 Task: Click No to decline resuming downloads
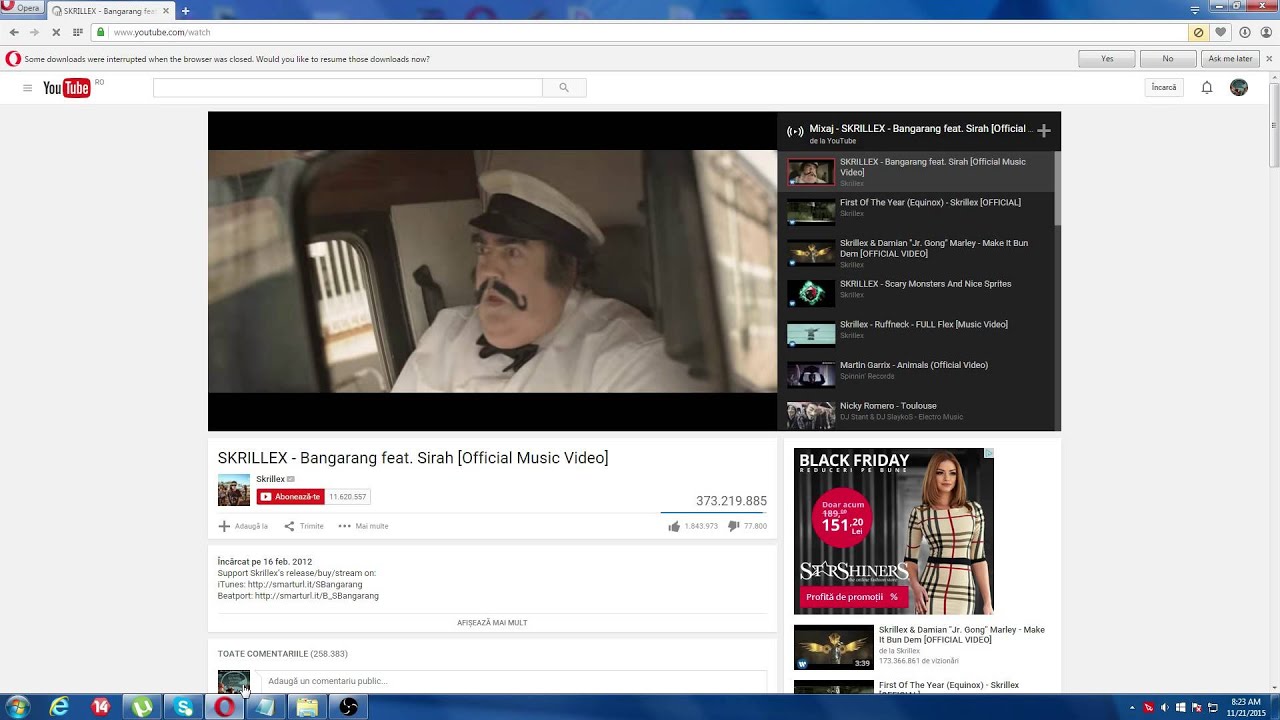[x=1168, y=59]
